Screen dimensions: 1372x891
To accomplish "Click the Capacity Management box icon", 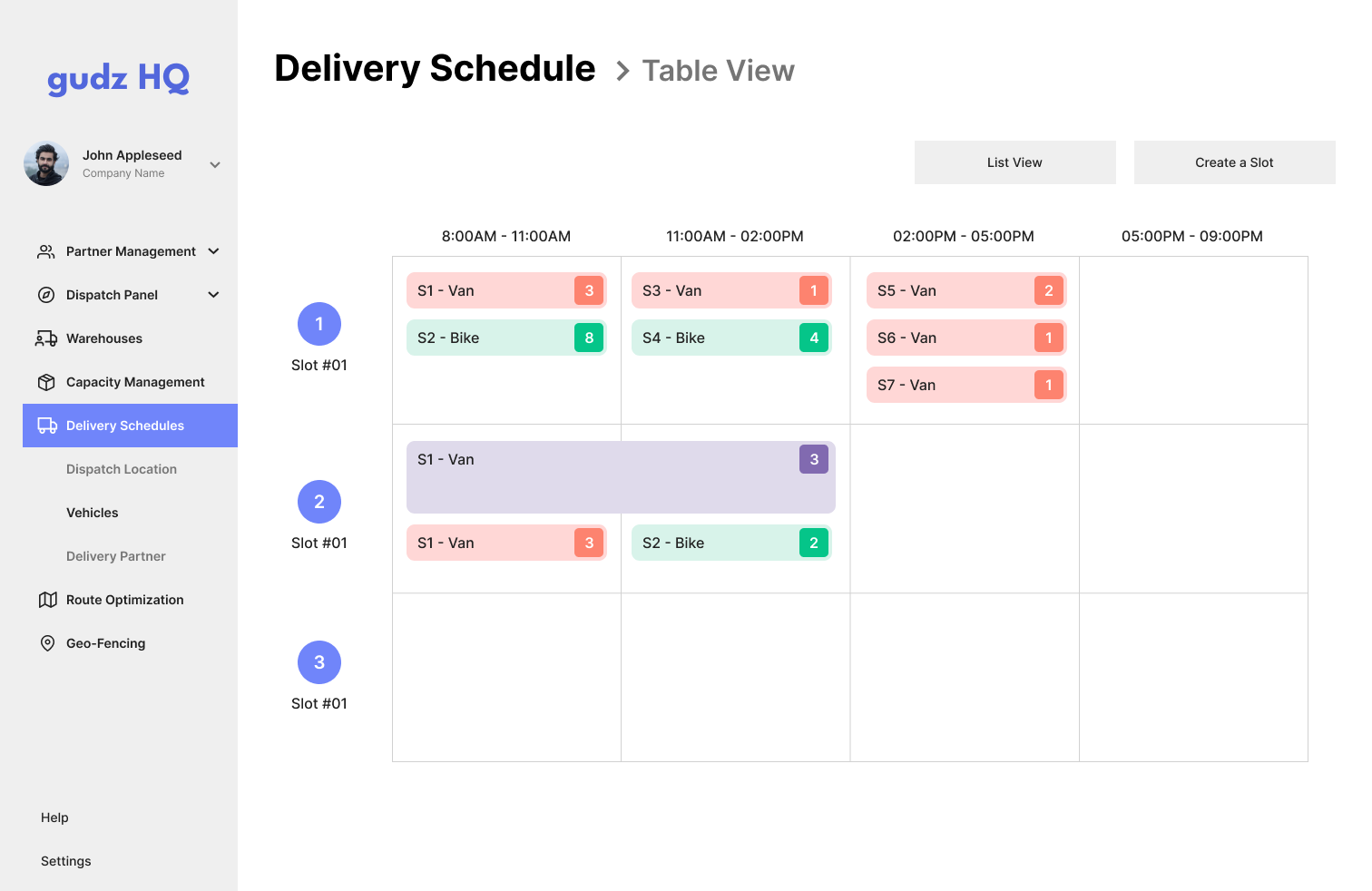I will (x=46, y=382).
